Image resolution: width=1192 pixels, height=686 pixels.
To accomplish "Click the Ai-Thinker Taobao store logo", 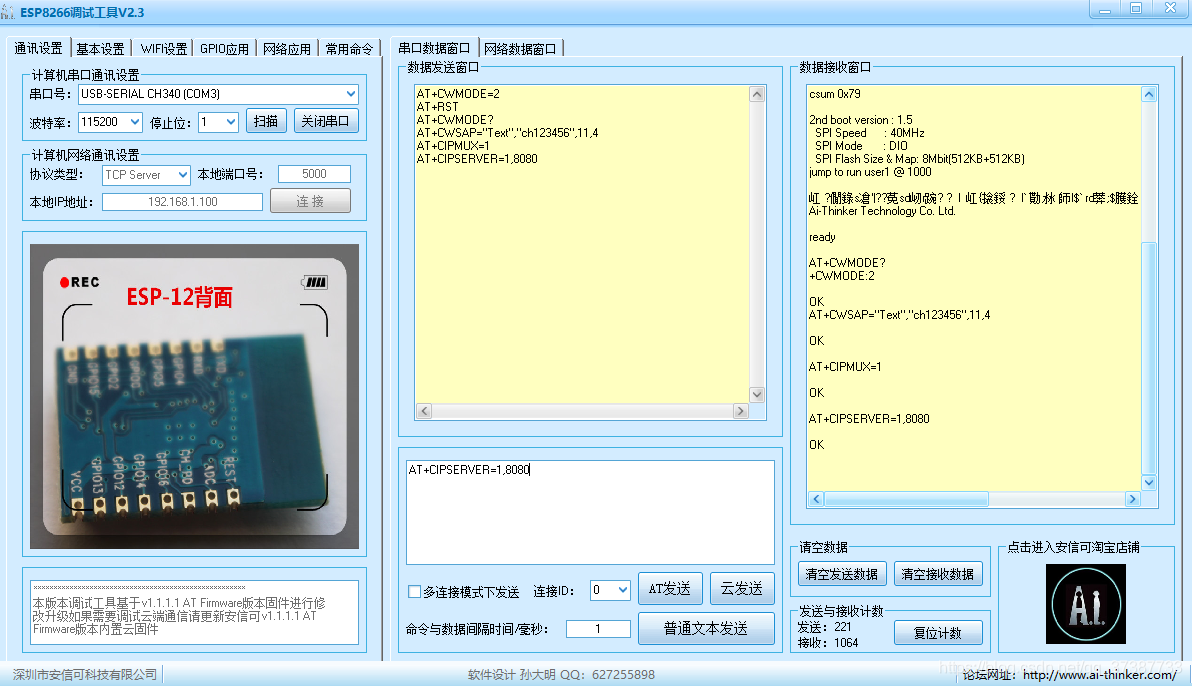I will (1086, 604).
